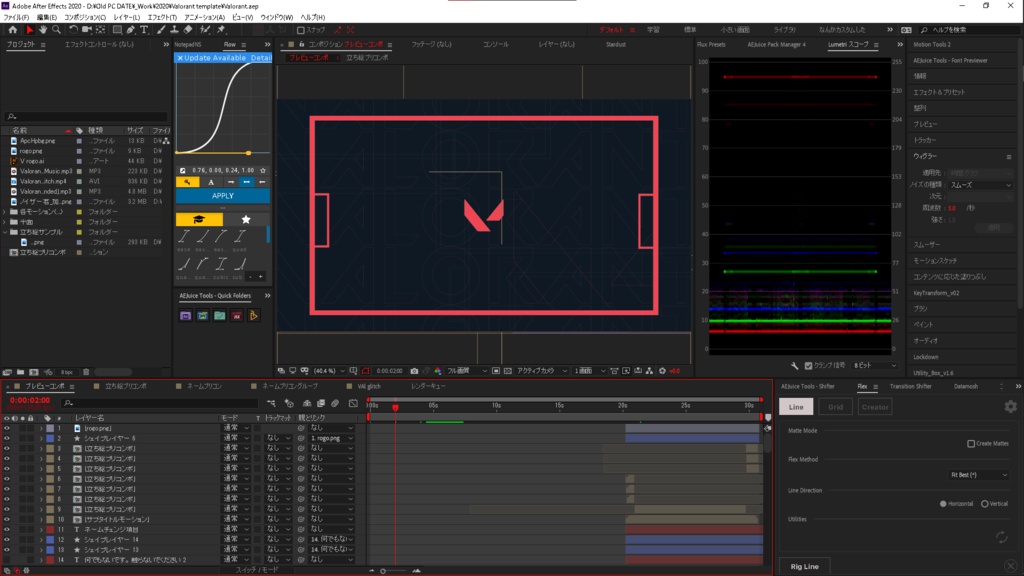Click the Grid button in Rex panel
The height and width of the screenshot is (576, 1024).
point(835,407)
